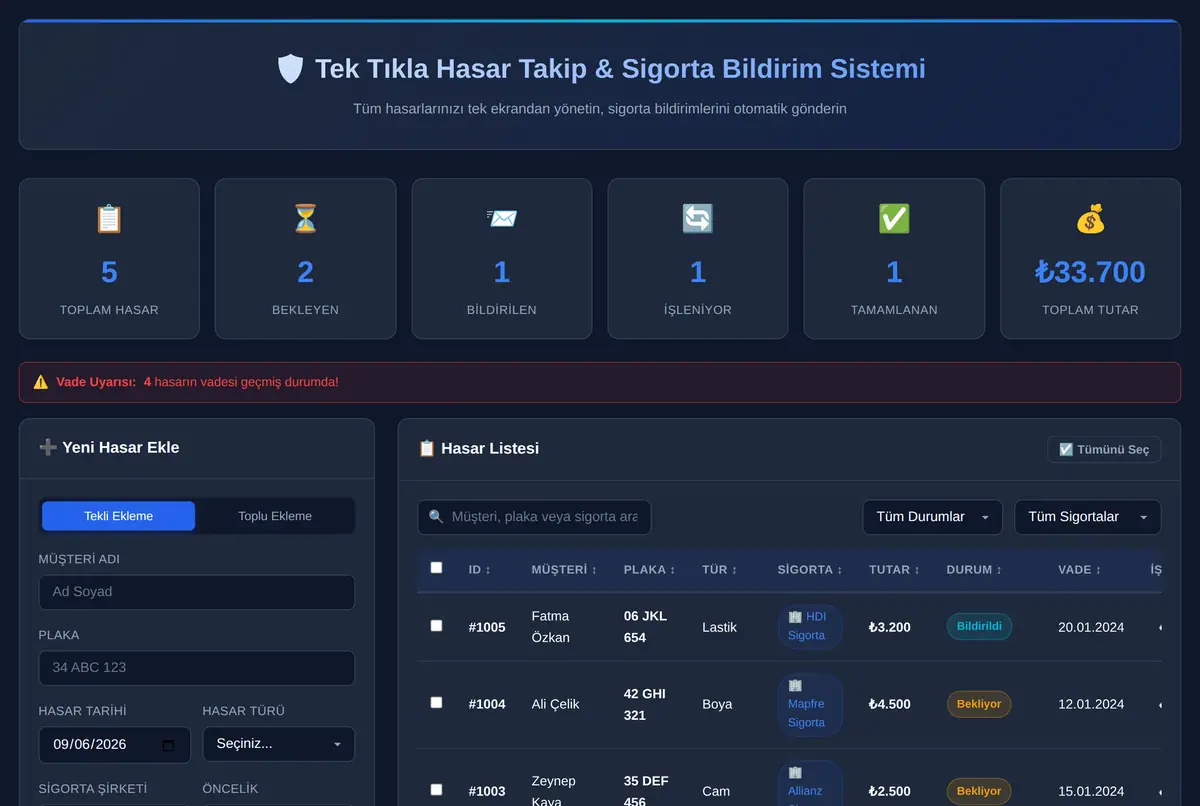Screen dimensions: 1200x806
Task: Click the refresh arrows icon above İşleniyor
Action: click(698, 219)
